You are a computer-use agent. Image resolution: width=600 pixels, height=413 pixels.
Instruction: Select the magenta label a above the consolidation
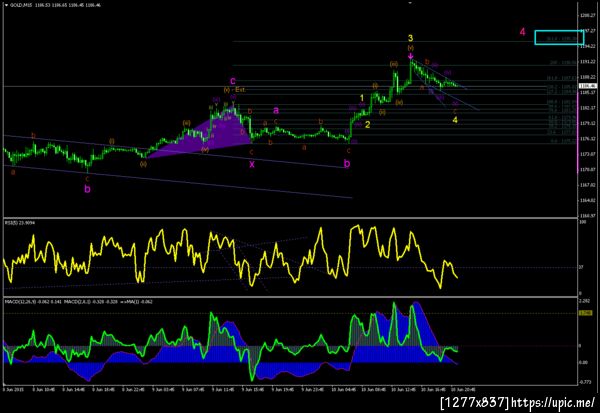pyautogui.click(x=276, y=111)
